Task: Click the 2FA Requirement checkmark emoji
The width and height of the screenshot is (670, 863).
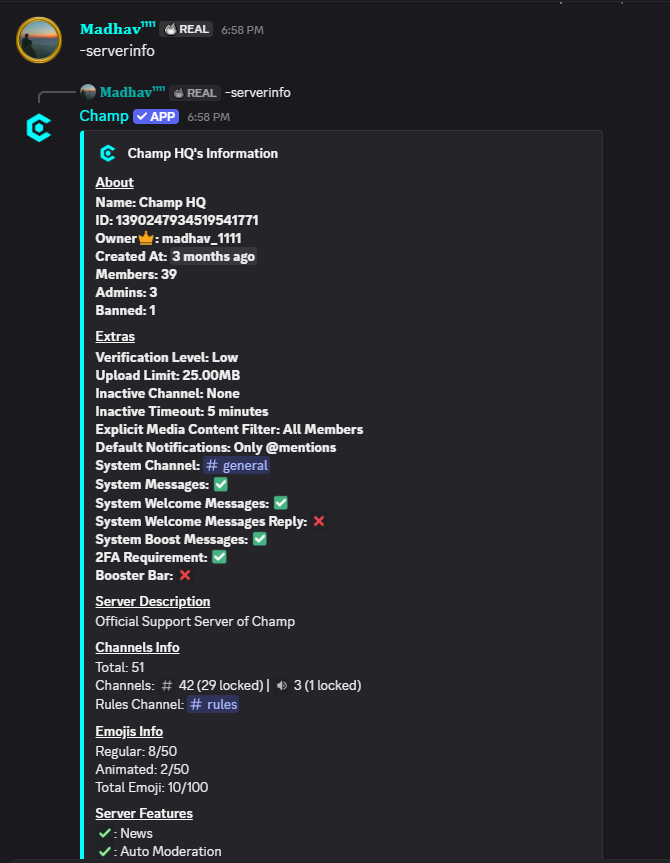Action: point(219,557)
